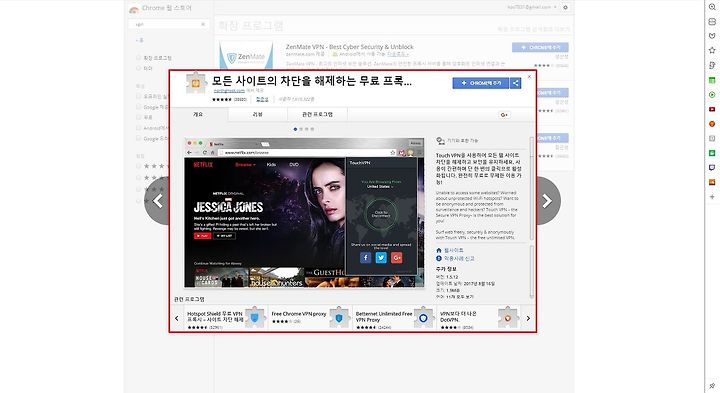Viewport: 720px width, 393px height.
Task: Show earlier related programs with the left chevron
Action: pyautogui.click(x=176, y=318)
